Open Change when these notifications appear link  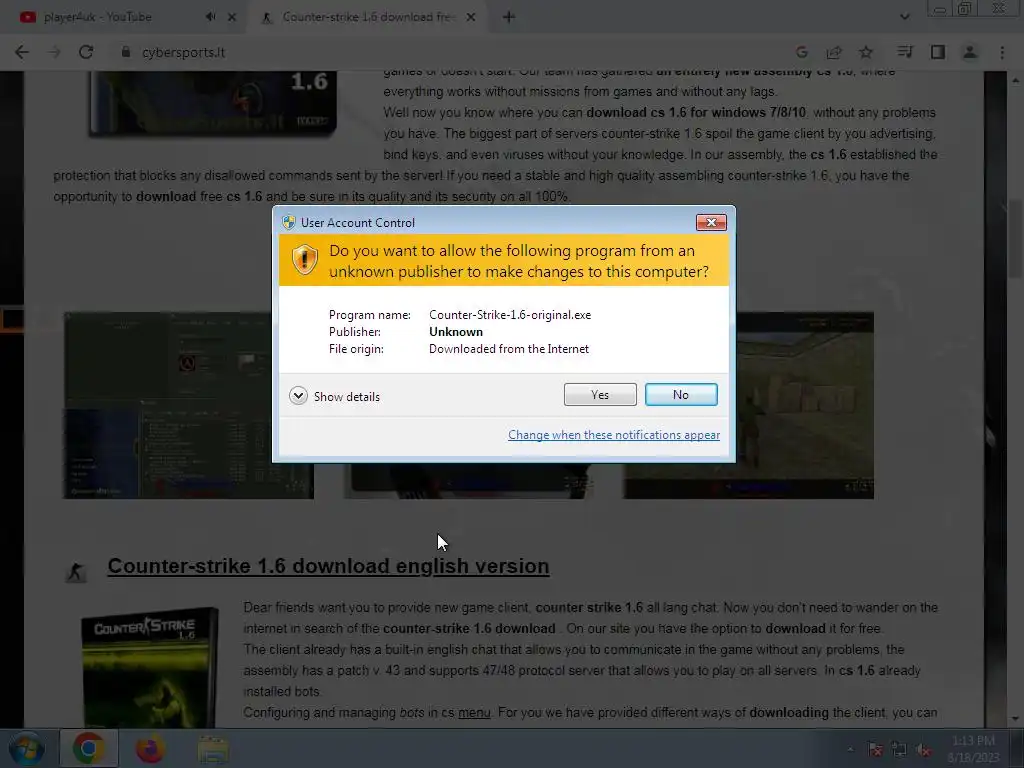coord(614,435)
